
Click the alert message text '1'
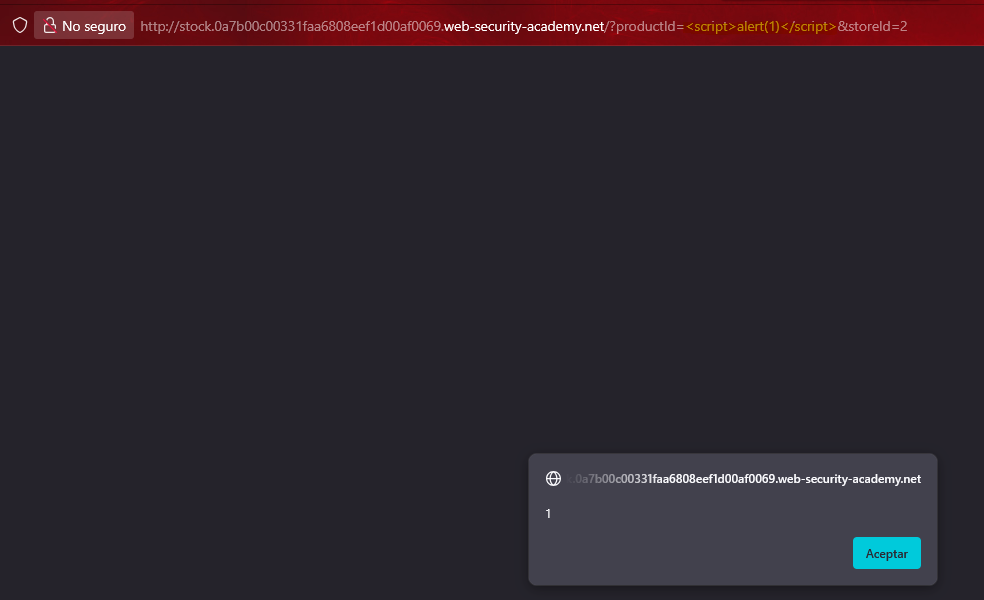click(x=548, y=513)
